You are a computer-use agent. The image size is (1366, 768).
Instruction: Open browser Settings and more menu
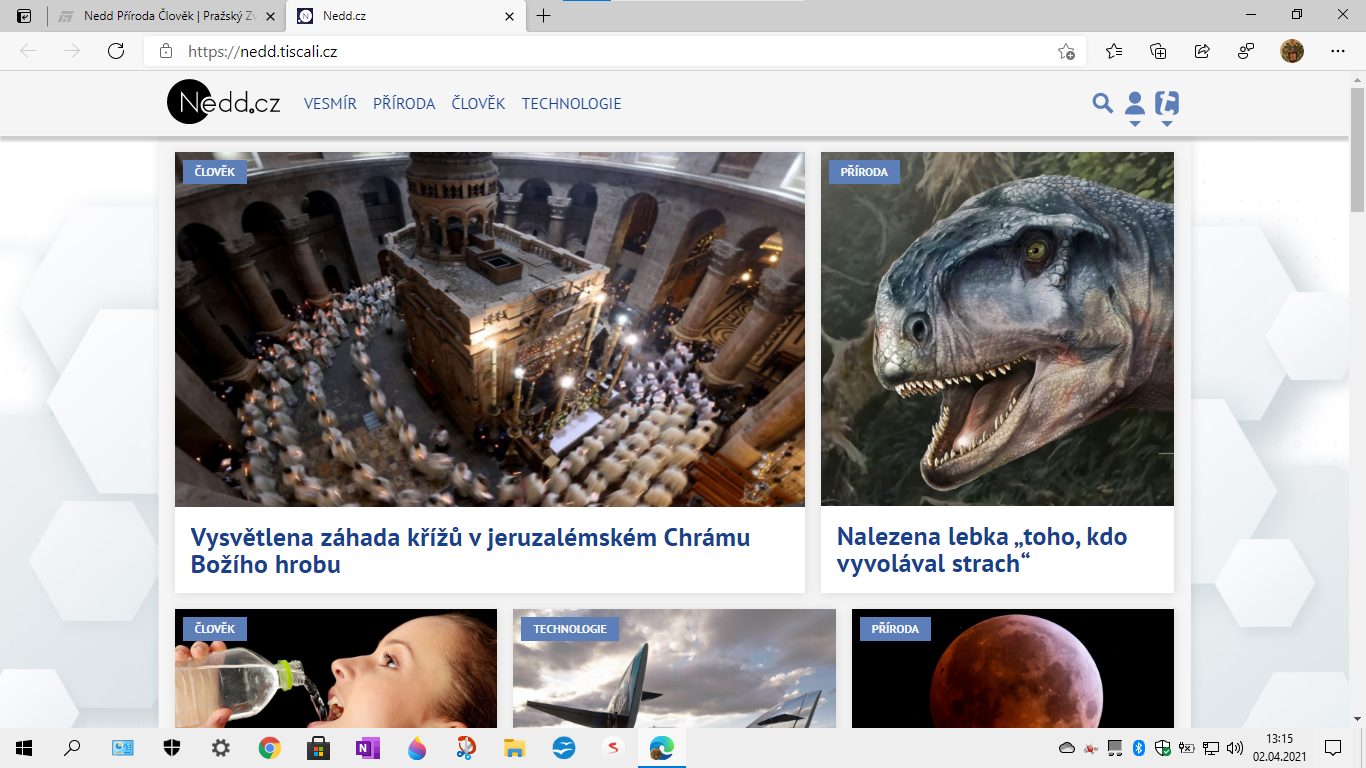pyautogui.click(x=1338, y=52)
